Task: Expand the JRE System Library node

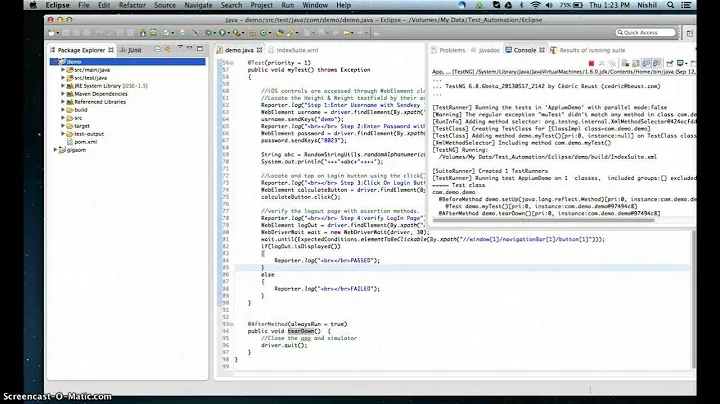Action: click(63, 85)
